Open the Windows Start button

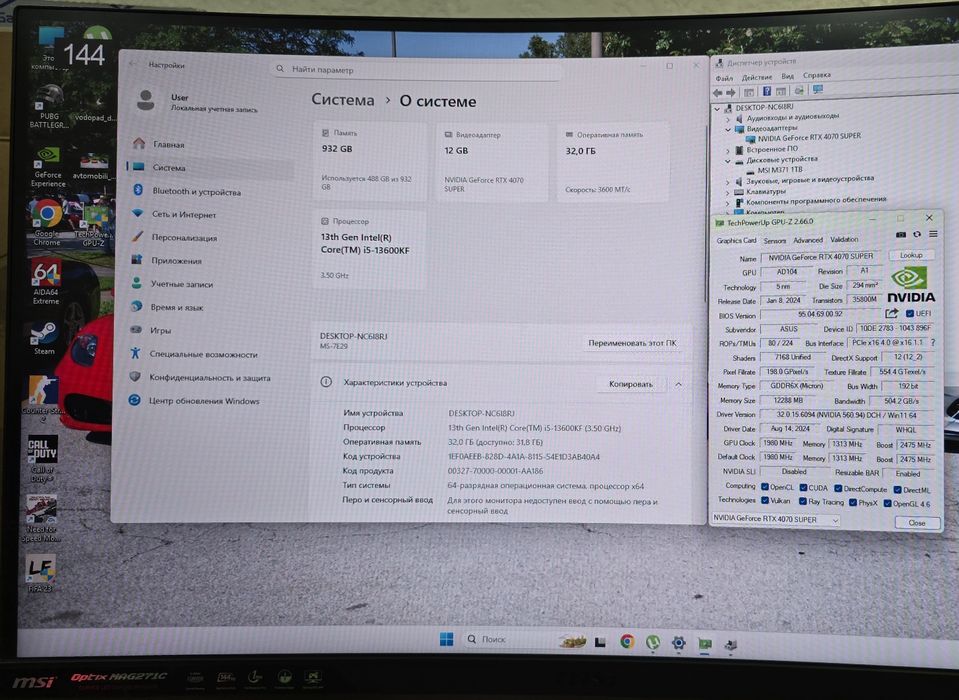[x=446, y=639]
